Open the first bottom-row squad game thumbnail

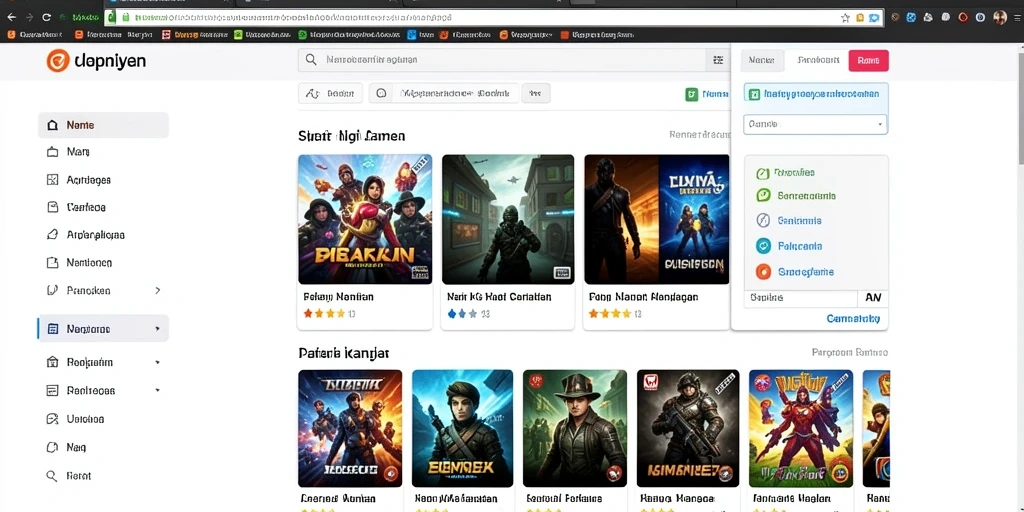click(x=350, y=428)
